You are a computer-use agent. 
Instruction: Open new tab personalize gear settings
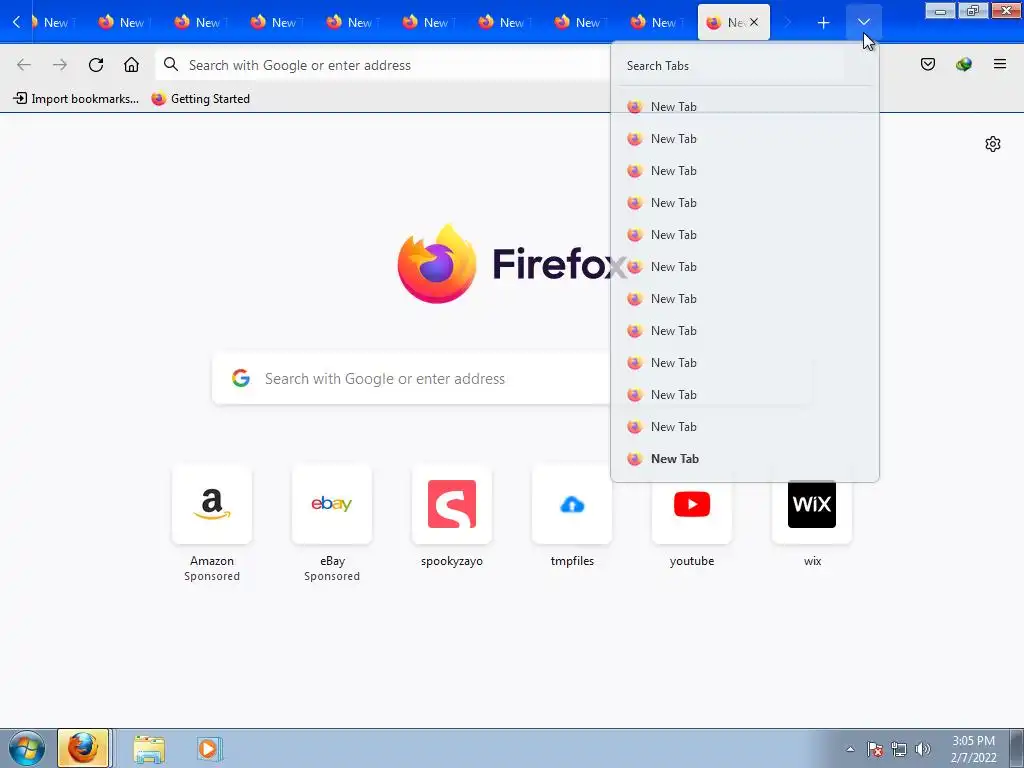click(x=993, y=144)
